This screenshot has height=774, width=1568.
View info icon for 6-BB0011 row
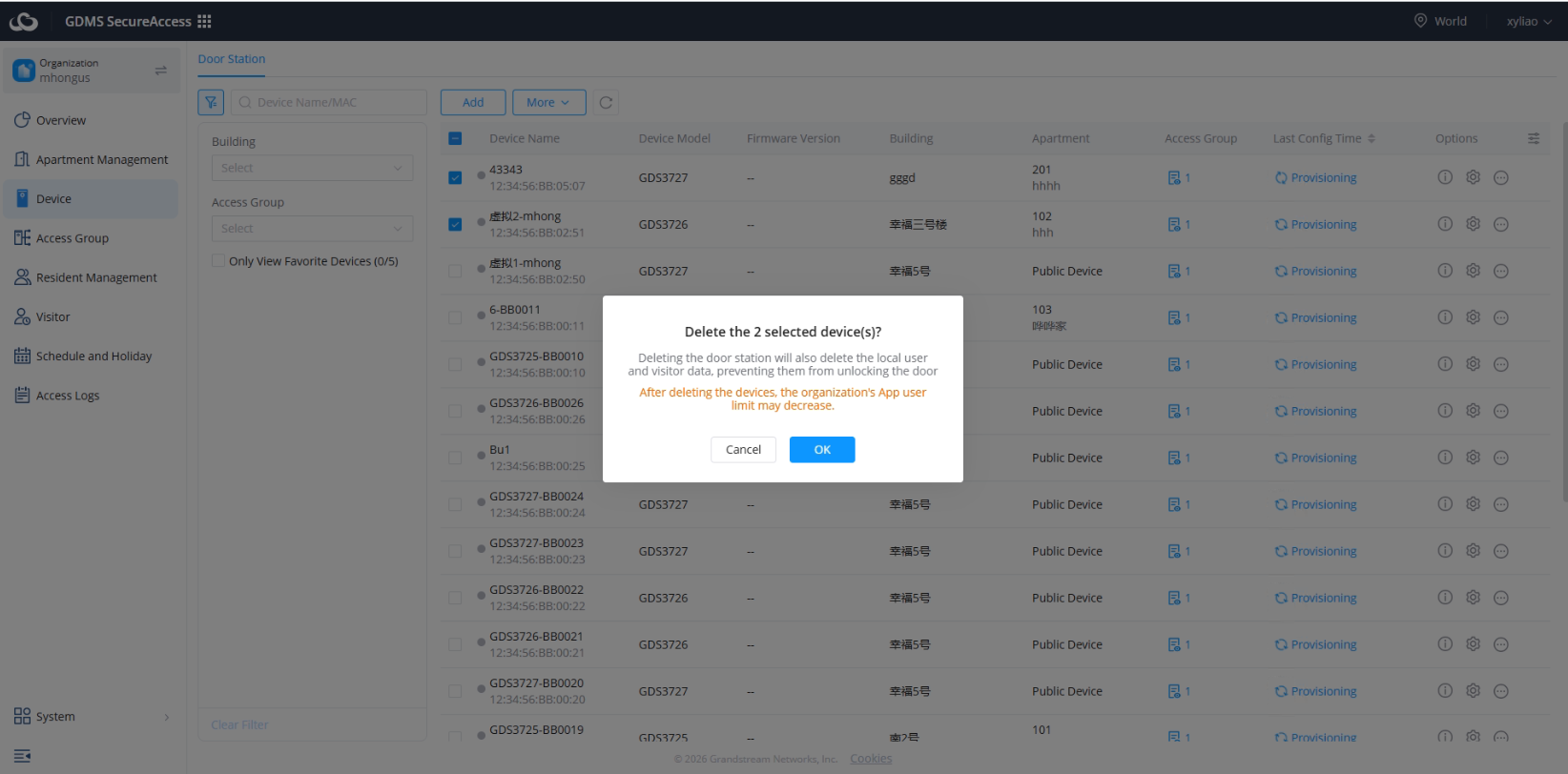(1445, 317)
